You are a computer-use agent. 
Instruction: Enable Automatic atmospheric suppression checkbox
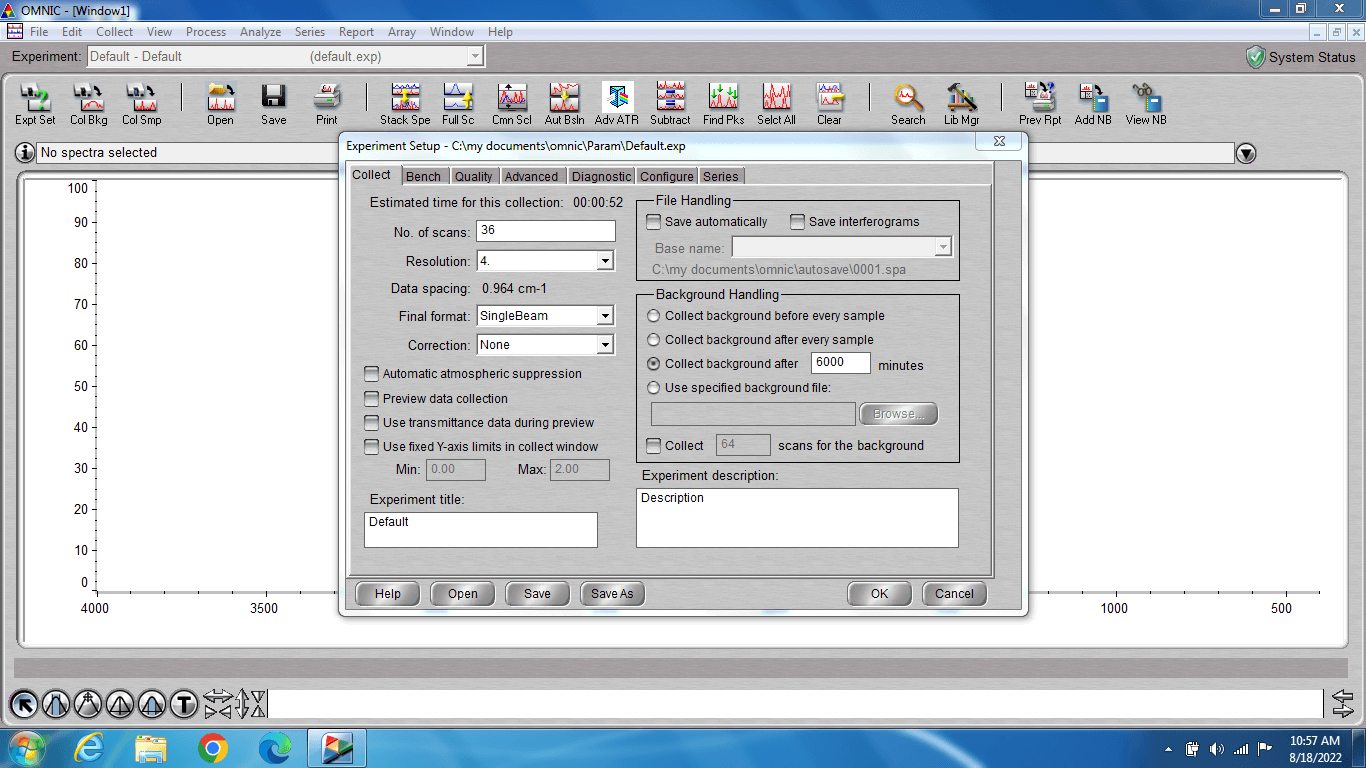[372, 374]
